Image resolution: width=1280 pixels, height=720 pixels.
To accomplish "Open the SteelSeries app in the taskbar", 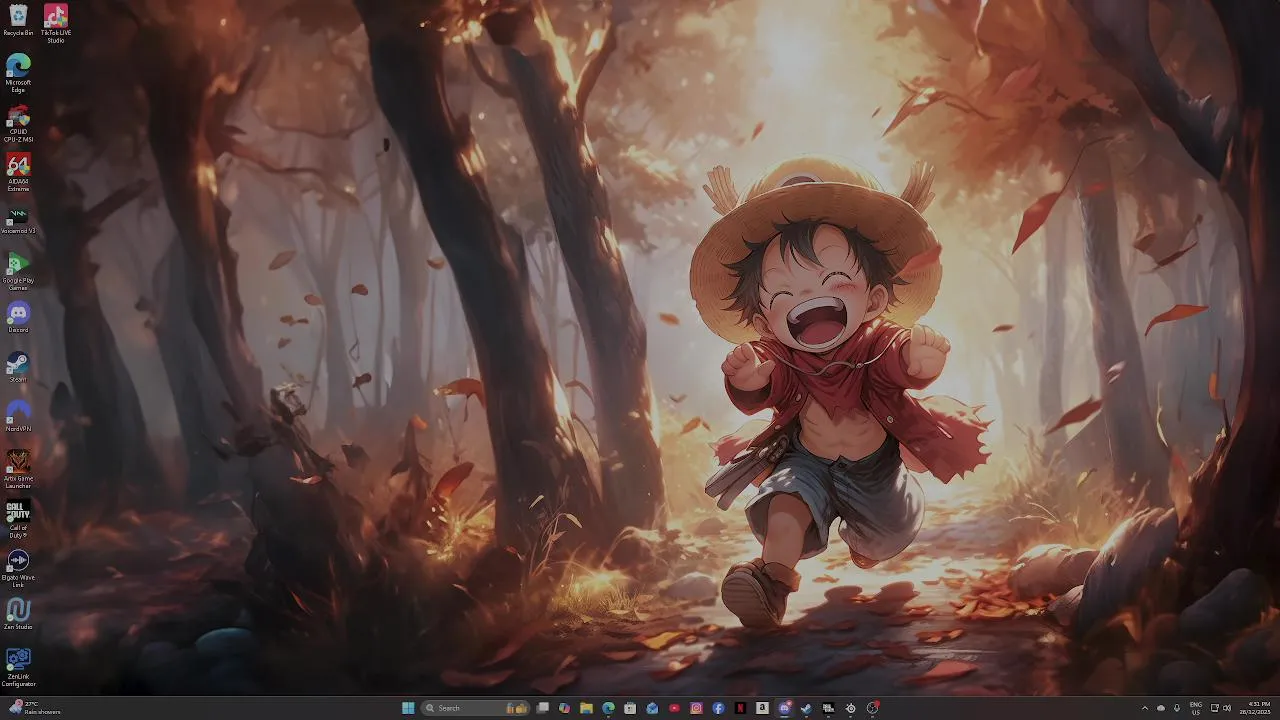I will (850, 708).
